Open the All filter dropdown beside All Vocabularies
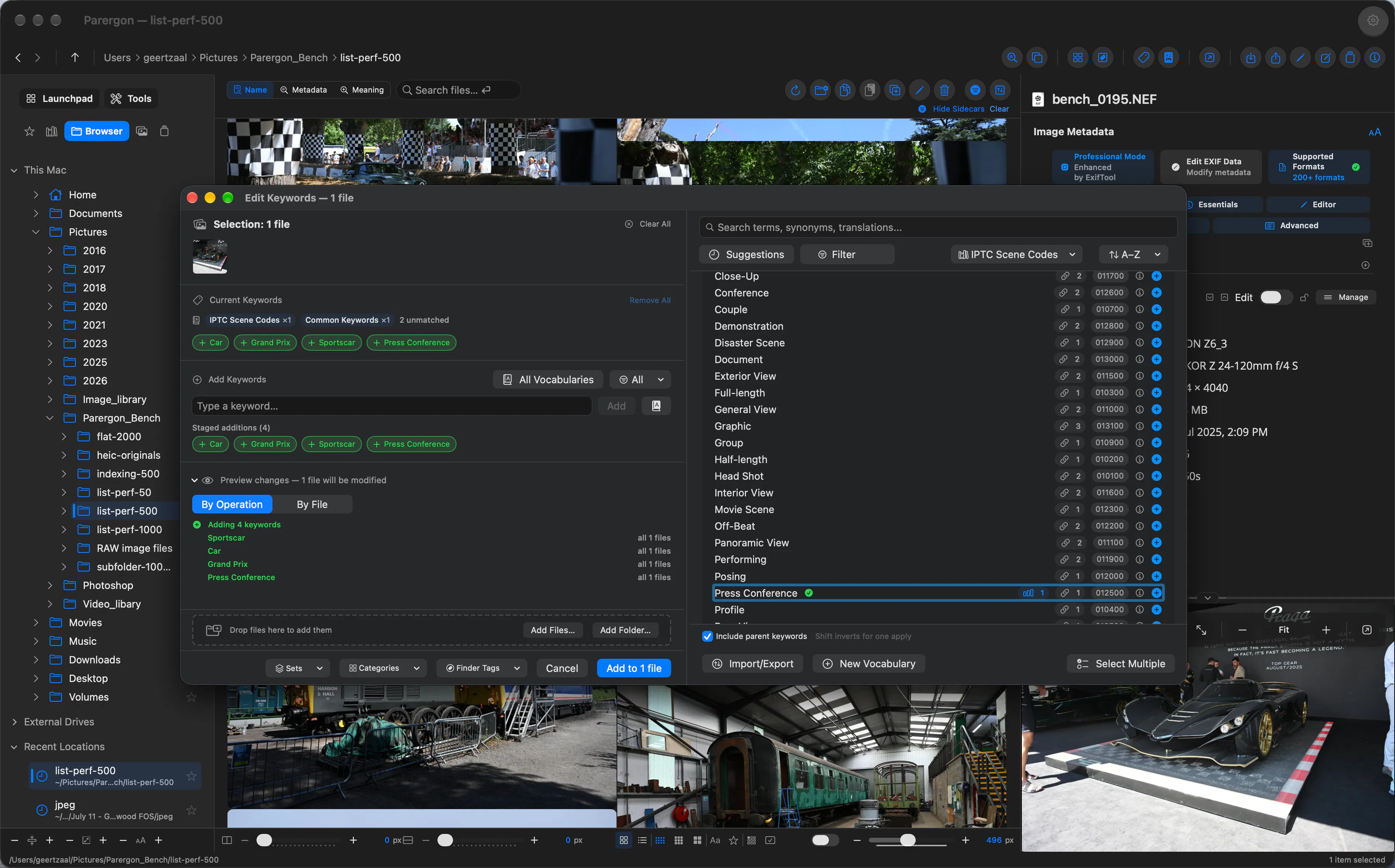1395x868 pixels. coord(640,379)
